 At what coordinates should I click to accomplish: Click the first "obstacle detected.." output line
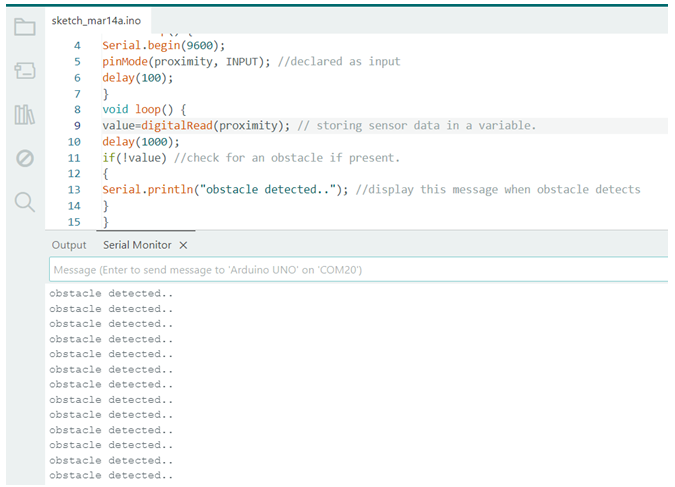(x=111, y=294)
